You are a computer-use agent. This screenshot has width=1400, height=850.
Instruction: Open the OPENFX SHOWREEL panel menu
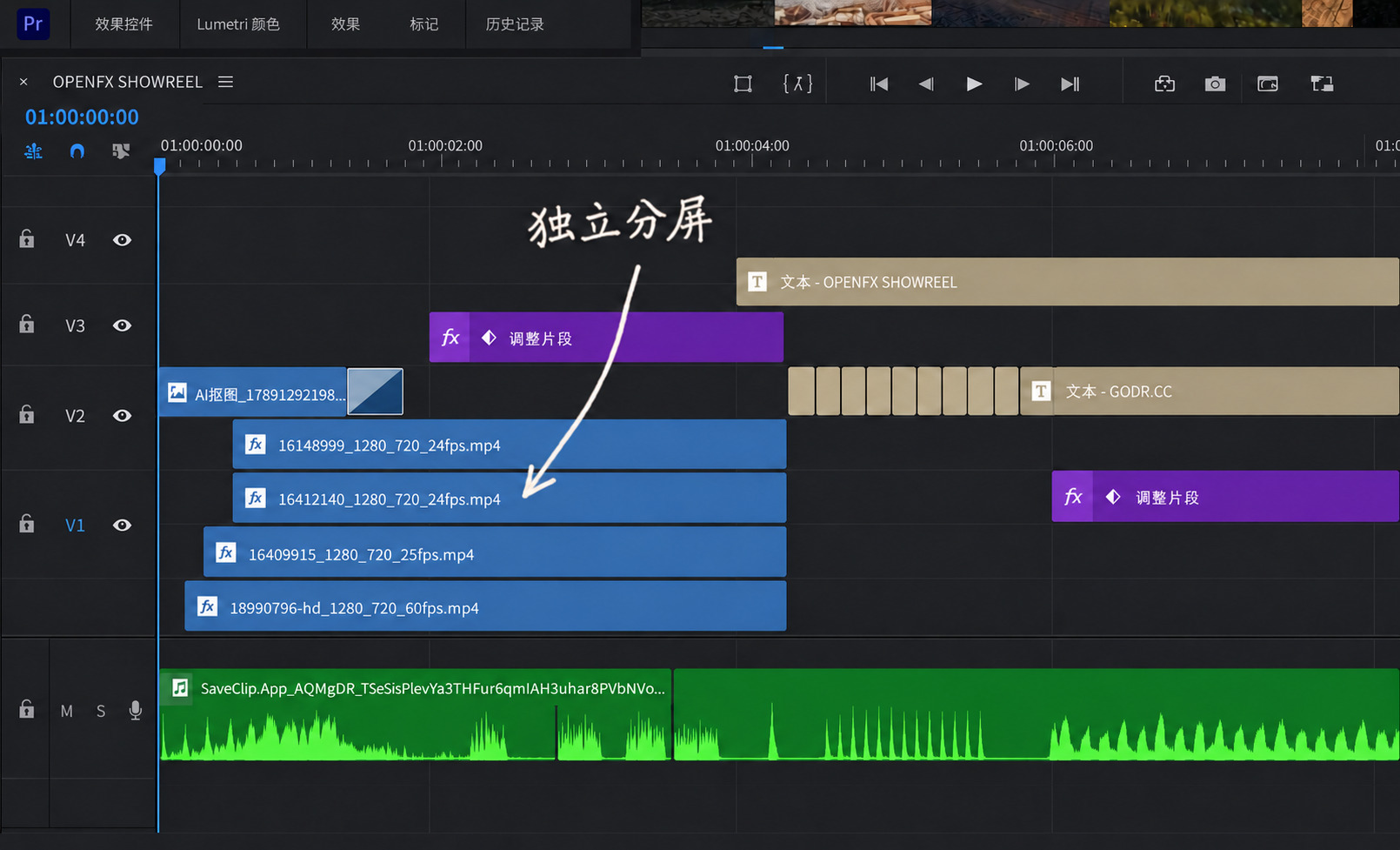point(225,82)
